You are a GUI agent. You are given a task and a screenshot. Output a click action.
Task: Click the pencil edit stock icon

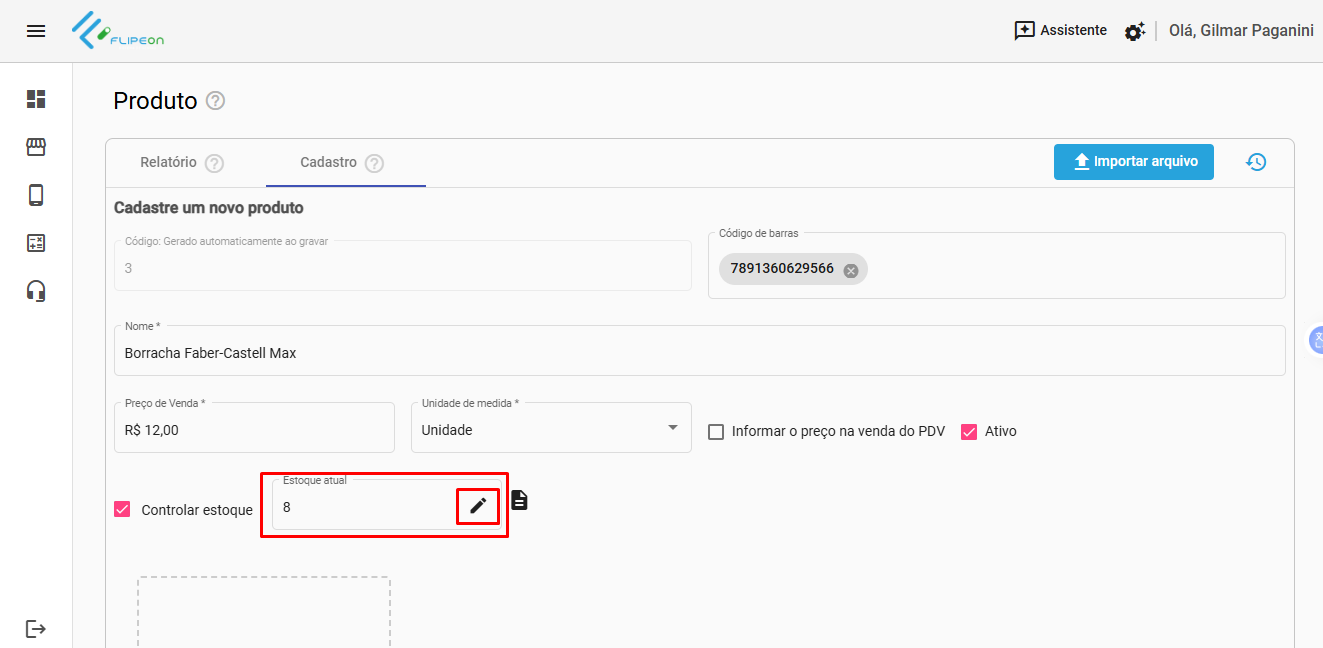coord(478,506)
